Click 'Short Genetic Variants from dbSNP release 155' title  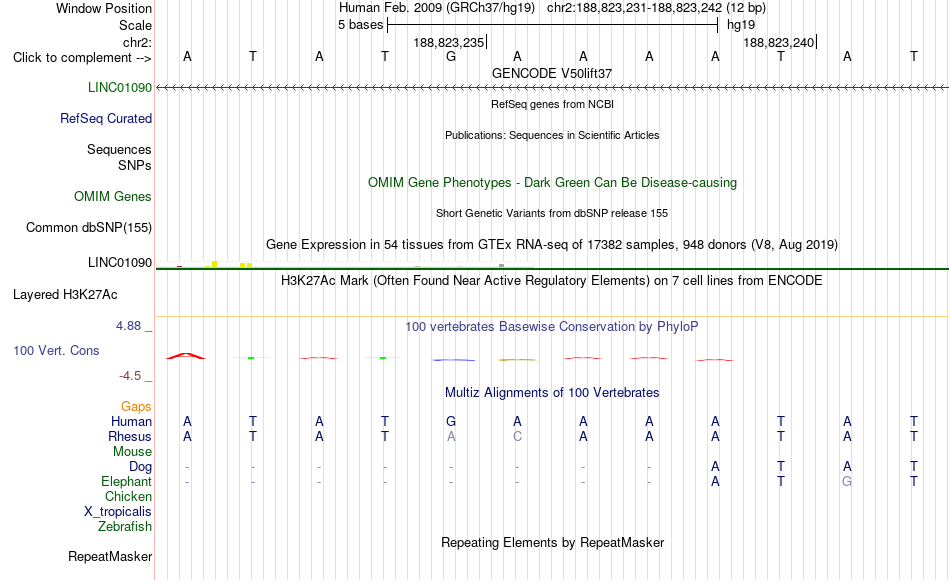point(552,213)
